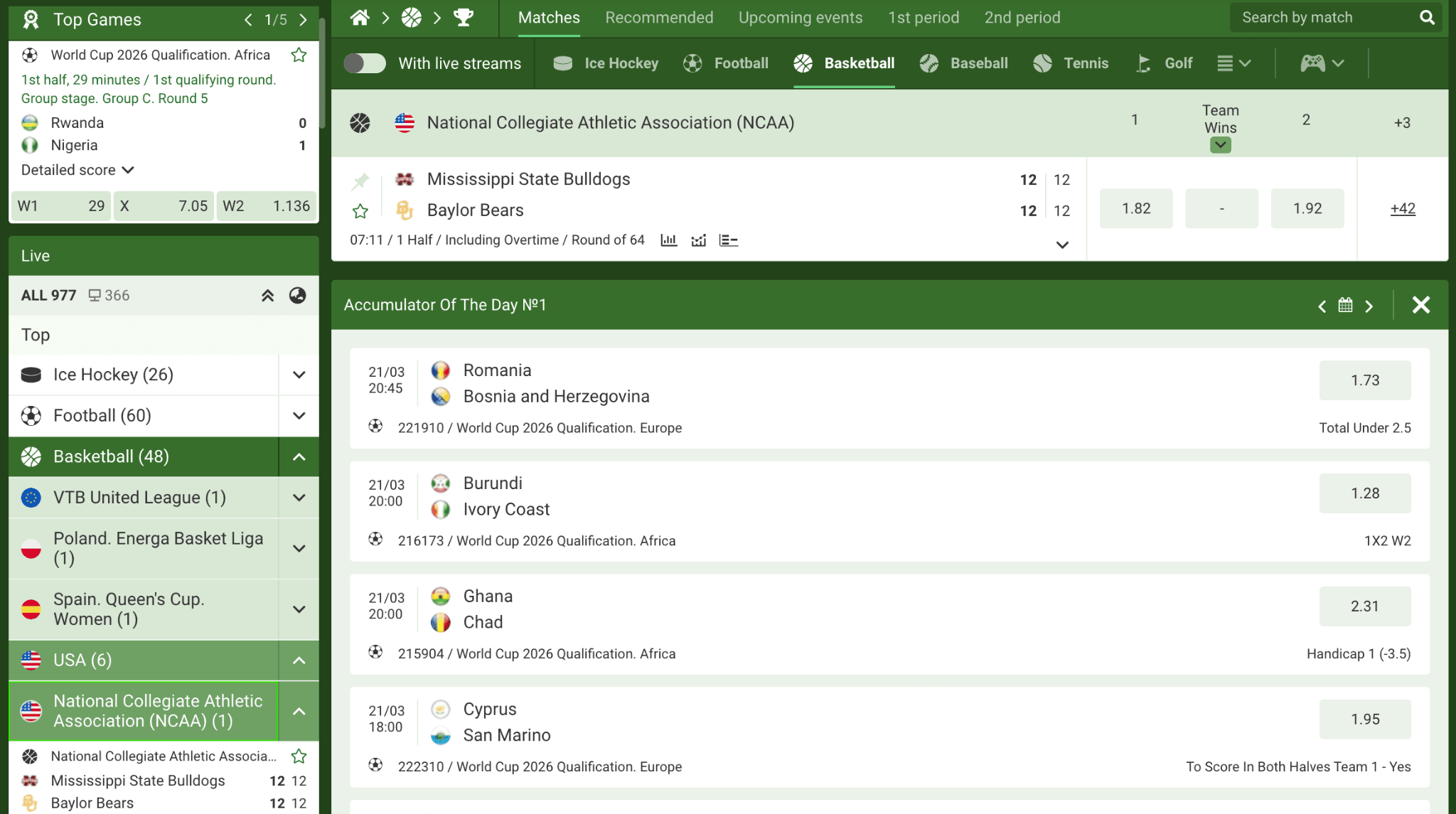Open bar-chart statistics for the NCAA match
The width and height of the screenshot is (1456, 814).
click(x=669, y=240)
